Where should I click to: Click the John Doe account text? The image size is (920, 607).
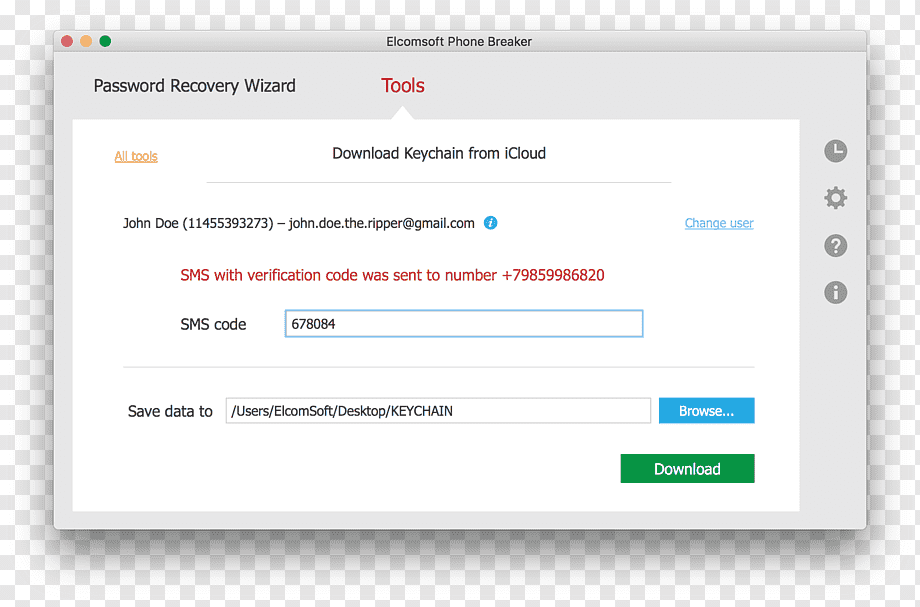(299, 223)
